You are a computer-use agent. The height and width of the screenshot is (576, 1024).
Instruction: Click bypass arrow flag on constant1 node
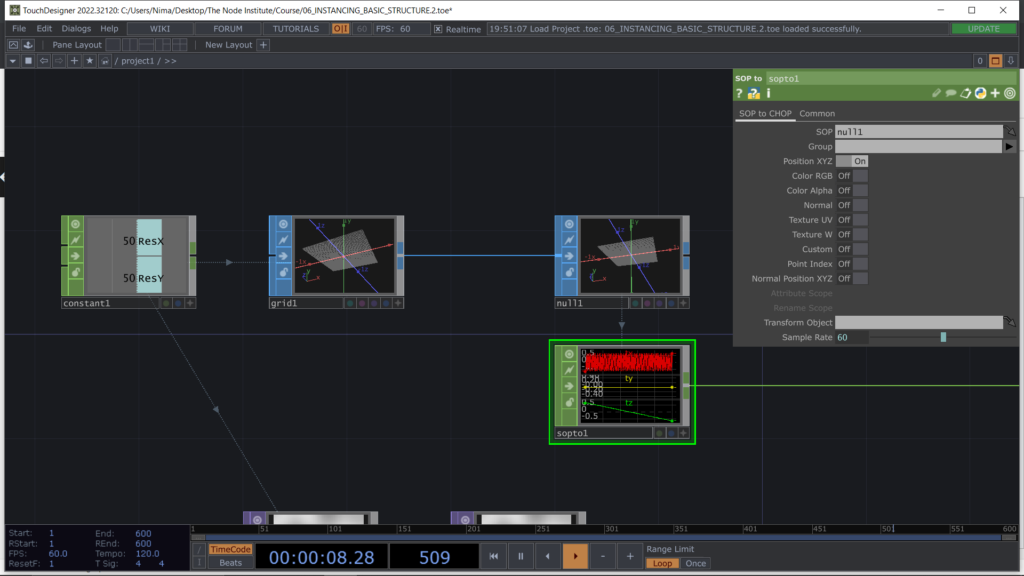click(x=76, y=256)
